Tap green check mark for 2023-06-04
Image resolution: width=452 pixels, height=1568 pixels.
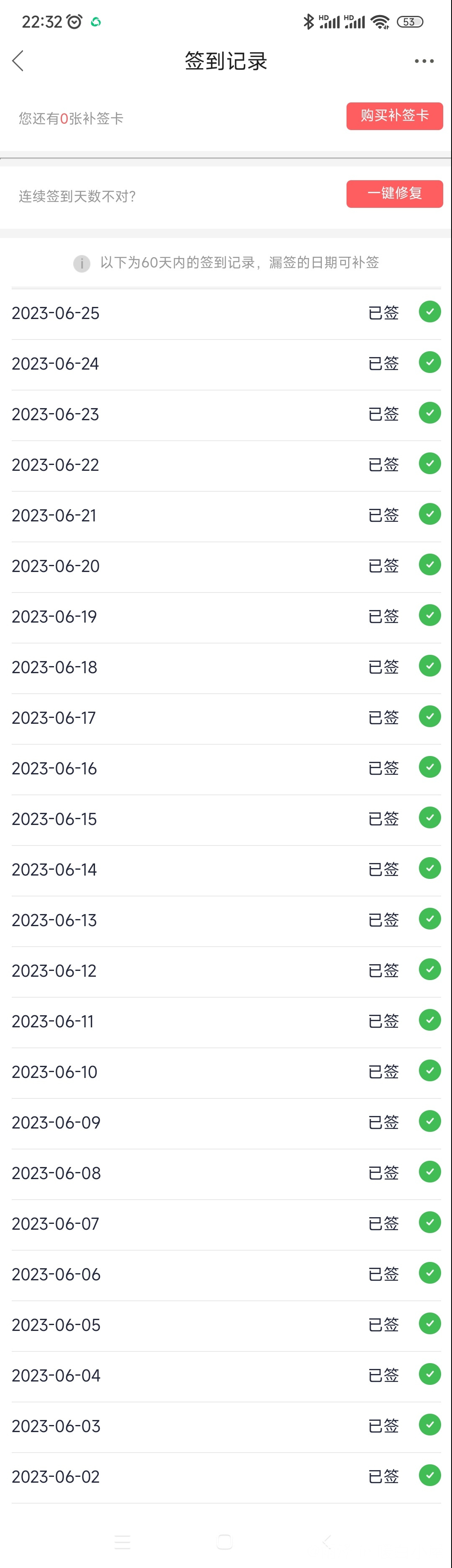429,1374
